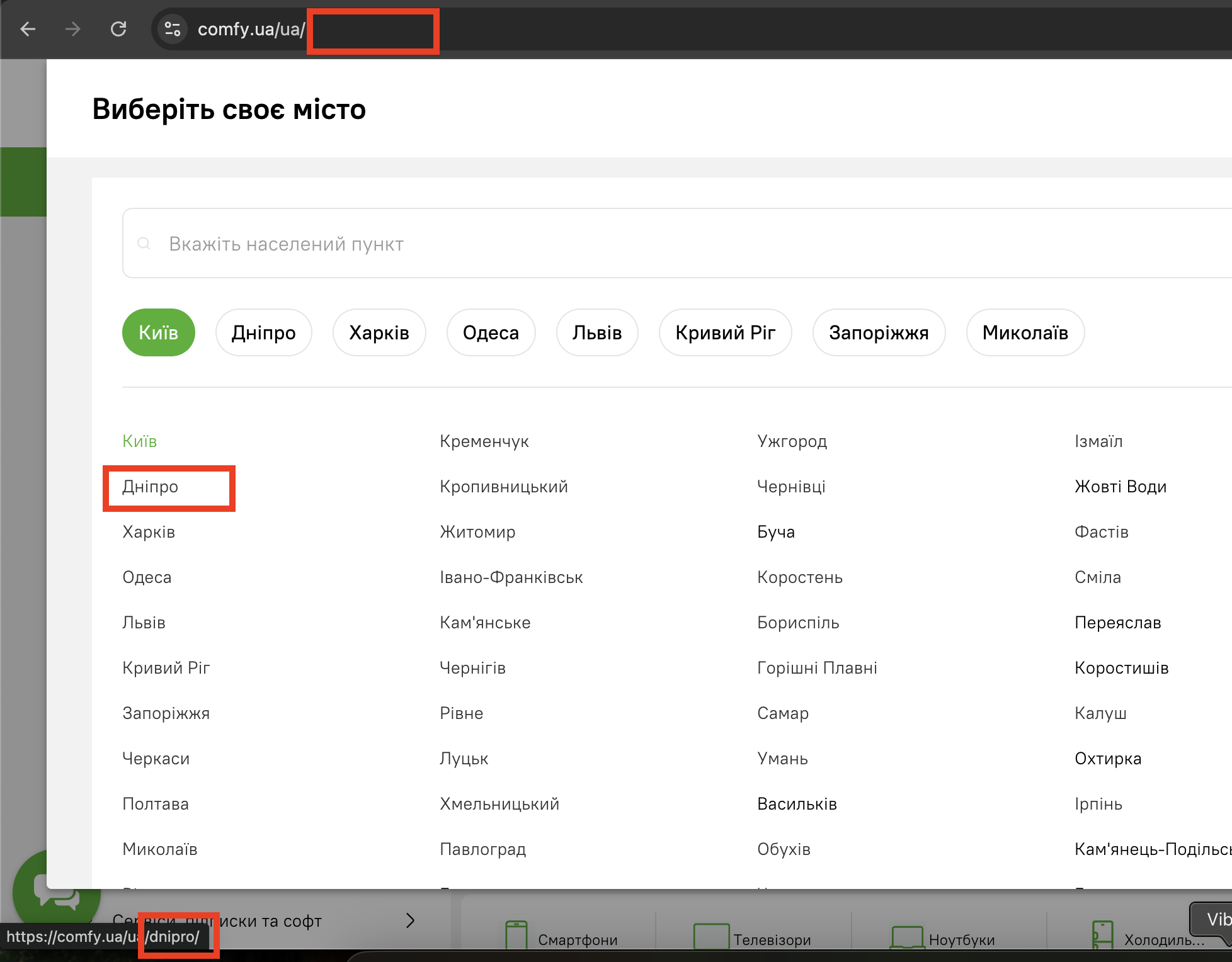Screen dimensions: 1232x962
Task: Choose the Миколаїв chip button
Action: (1025, 332)
